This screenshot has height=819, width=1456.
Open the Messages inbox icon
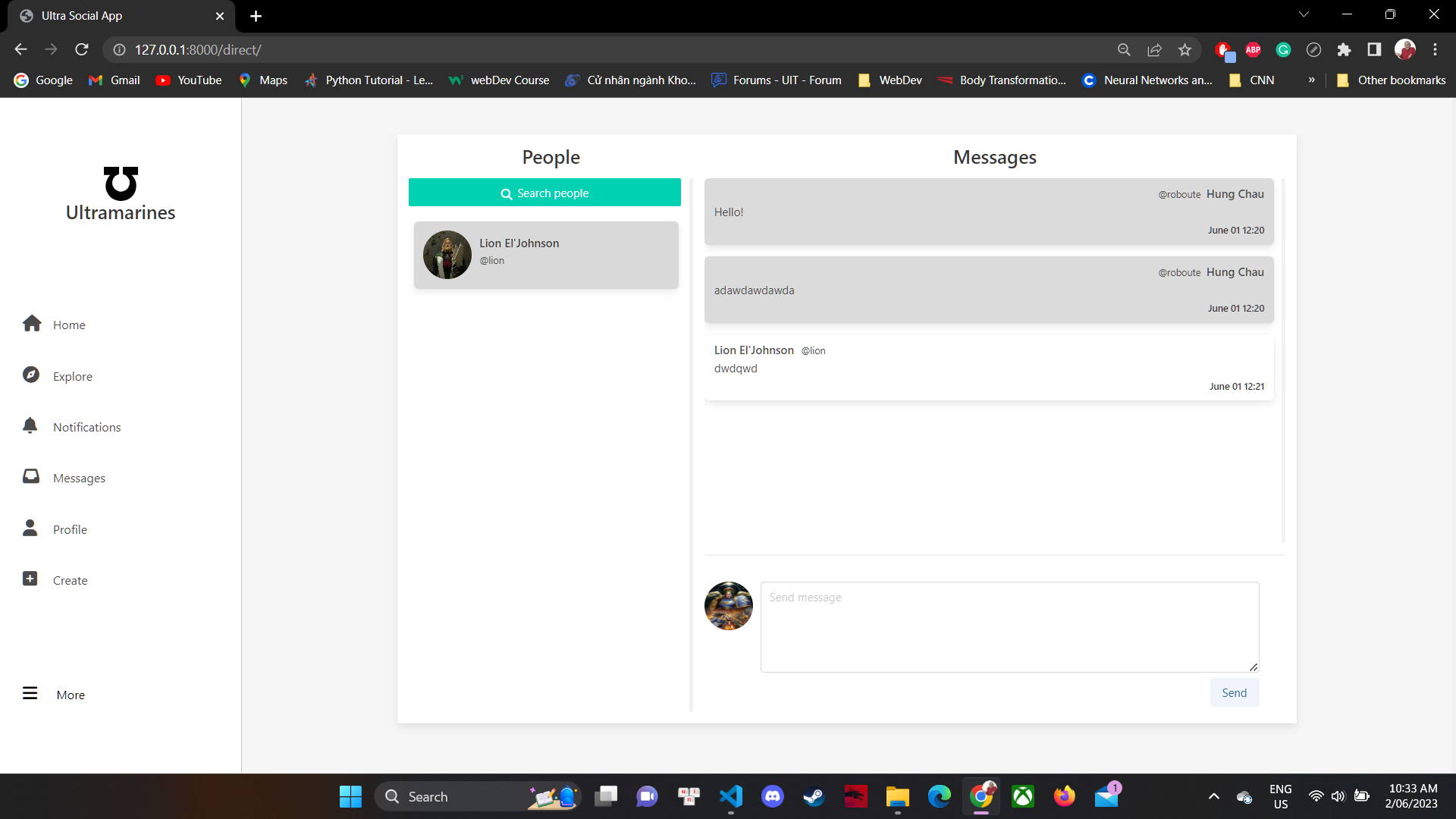click(31, 476)
